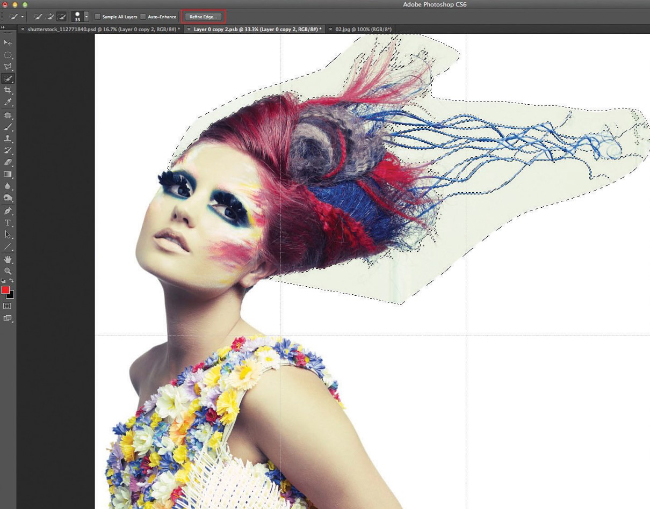Select the Zoom tool
The width and height of the screenshot is (650, 509).
(x=8, y=270)
